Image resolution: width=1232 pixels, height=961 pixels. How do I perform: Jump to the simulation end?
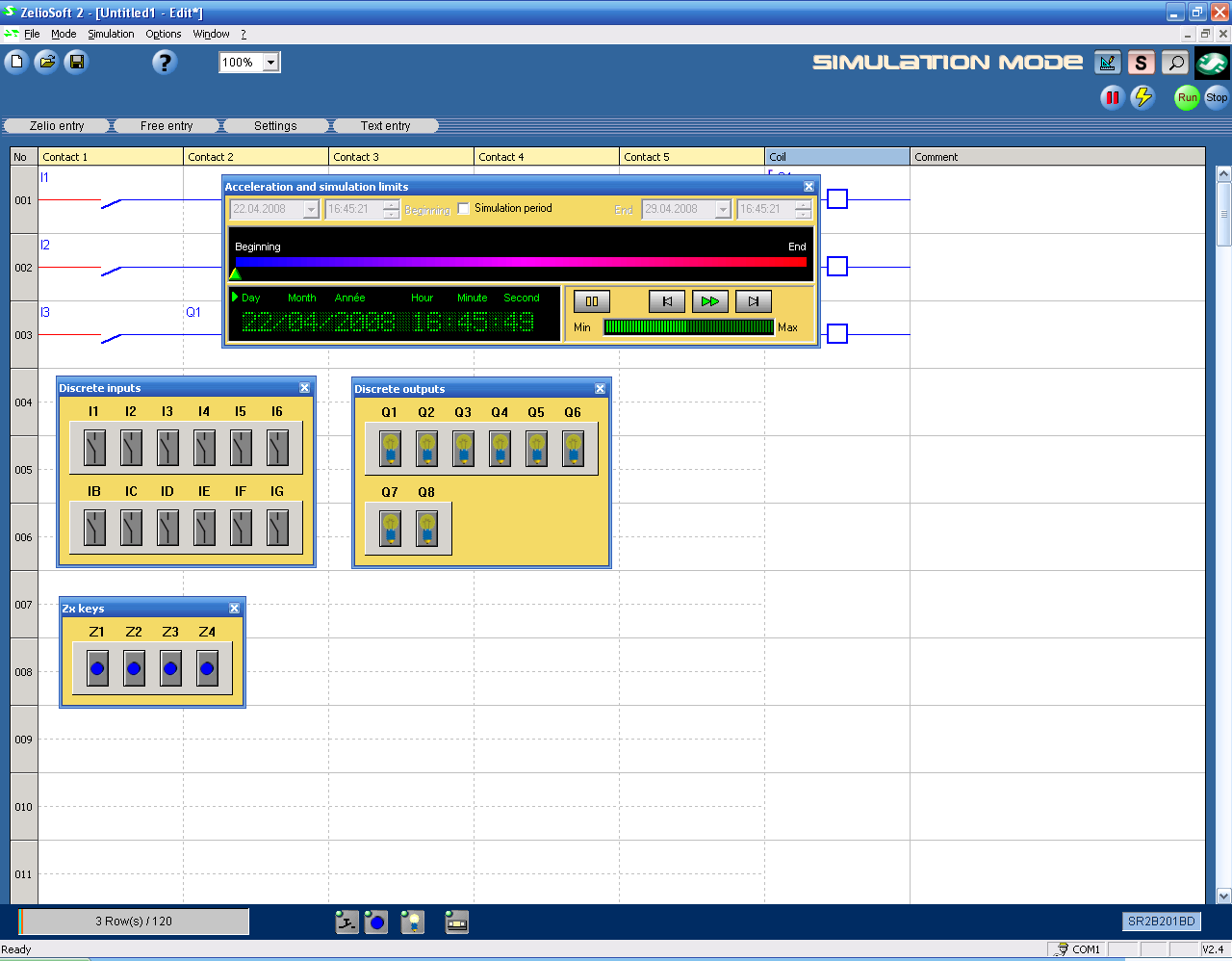click(x=754, y=301)
